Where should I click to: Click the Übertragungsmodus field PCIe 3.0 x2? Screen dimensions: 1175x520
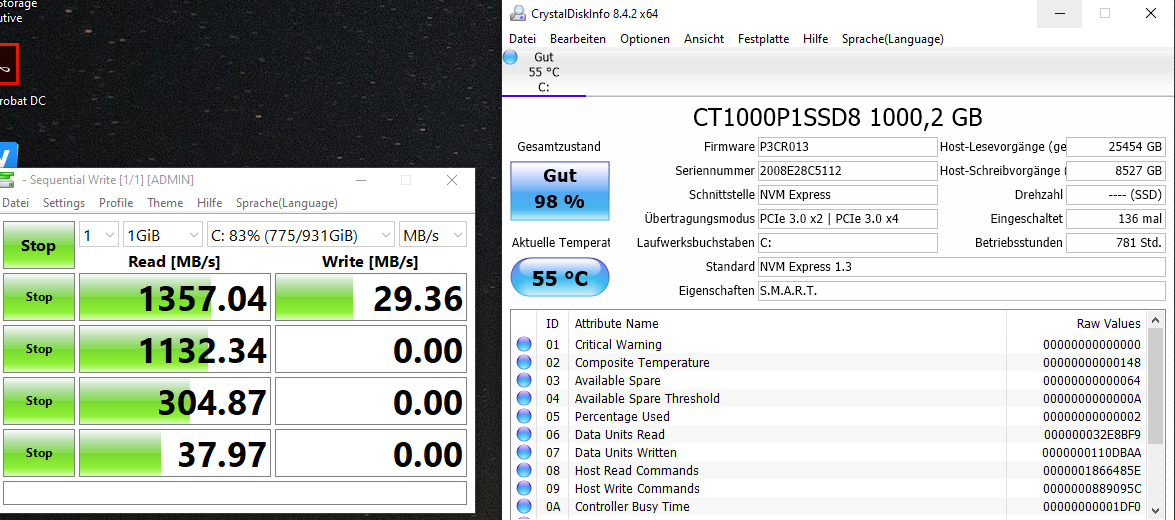tap(848, 219)
